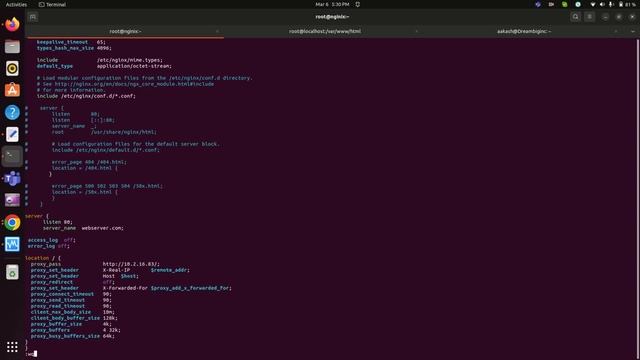Switch to root@nginx:~ tab
The height and width of the screenshot is (360, 640).
(x=125, y=31)
